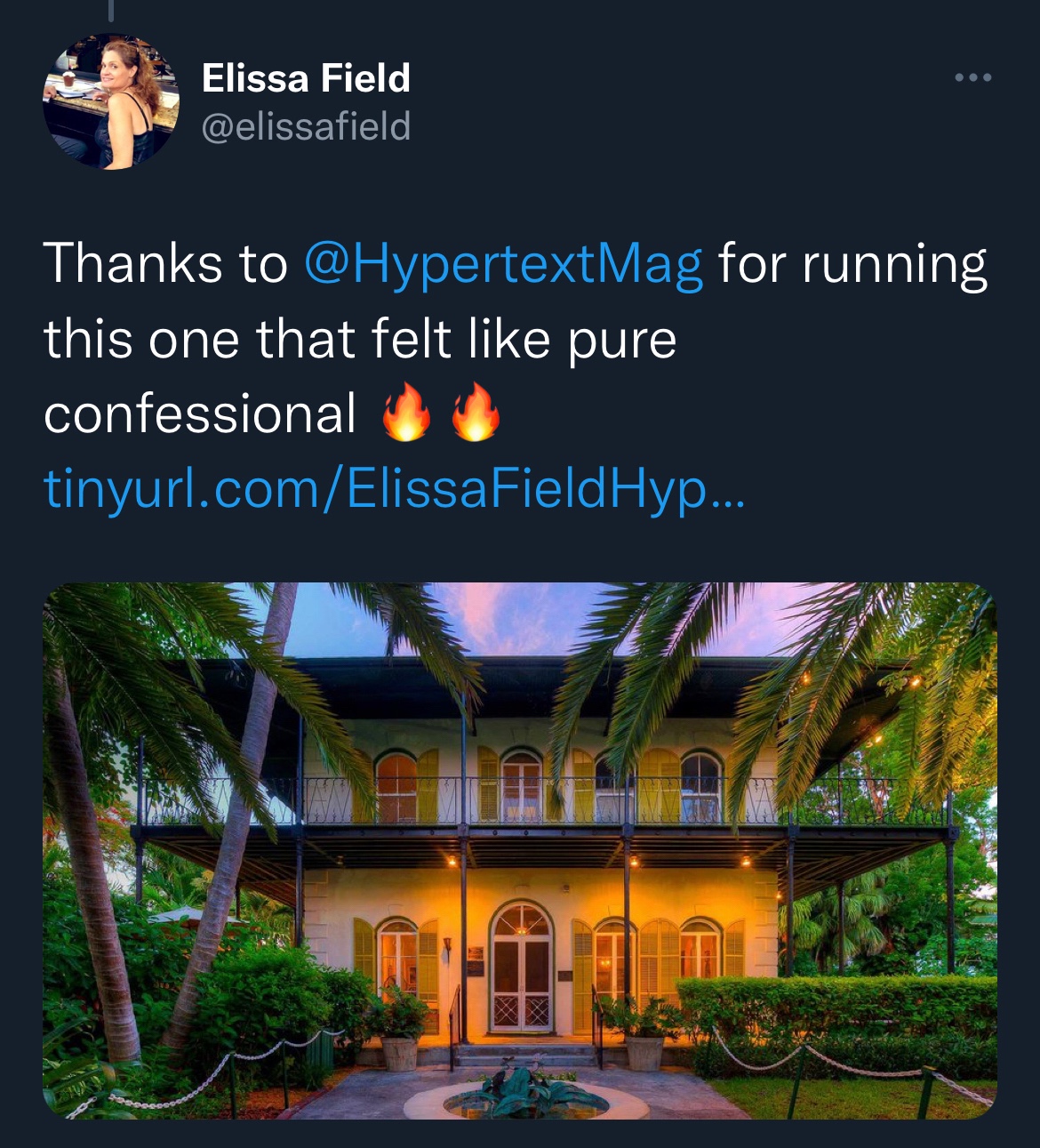Click the upper balcony railing in the photo
Screen dimensions: 1040x1148
(x=533, y=802)
